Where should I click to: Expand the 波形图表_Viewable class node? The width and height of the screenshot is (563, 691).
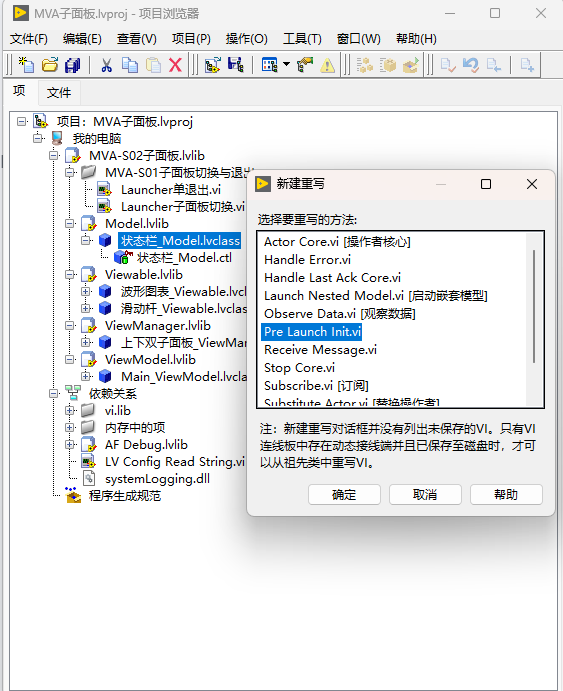click(86, 291)
